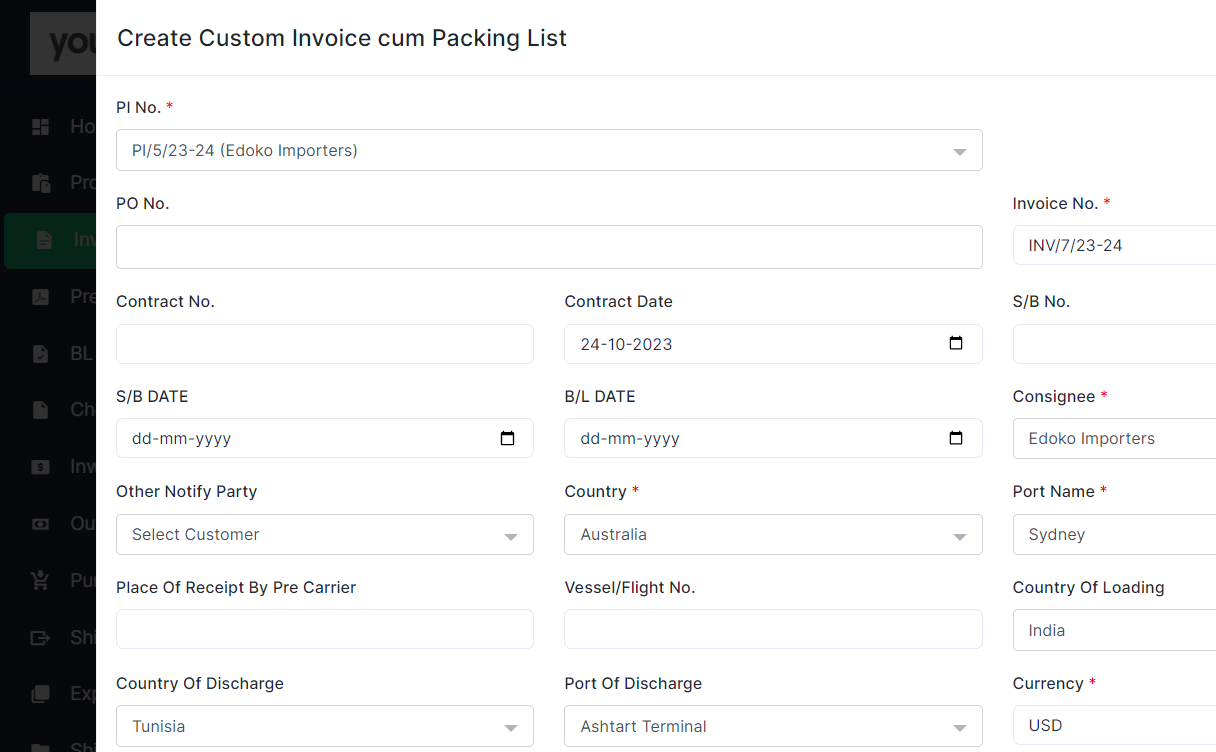Click the PO No. input field
Image resolution: width=1216 pixels, height=752 pixels.
pyautogui.click(x=549, y=247)
